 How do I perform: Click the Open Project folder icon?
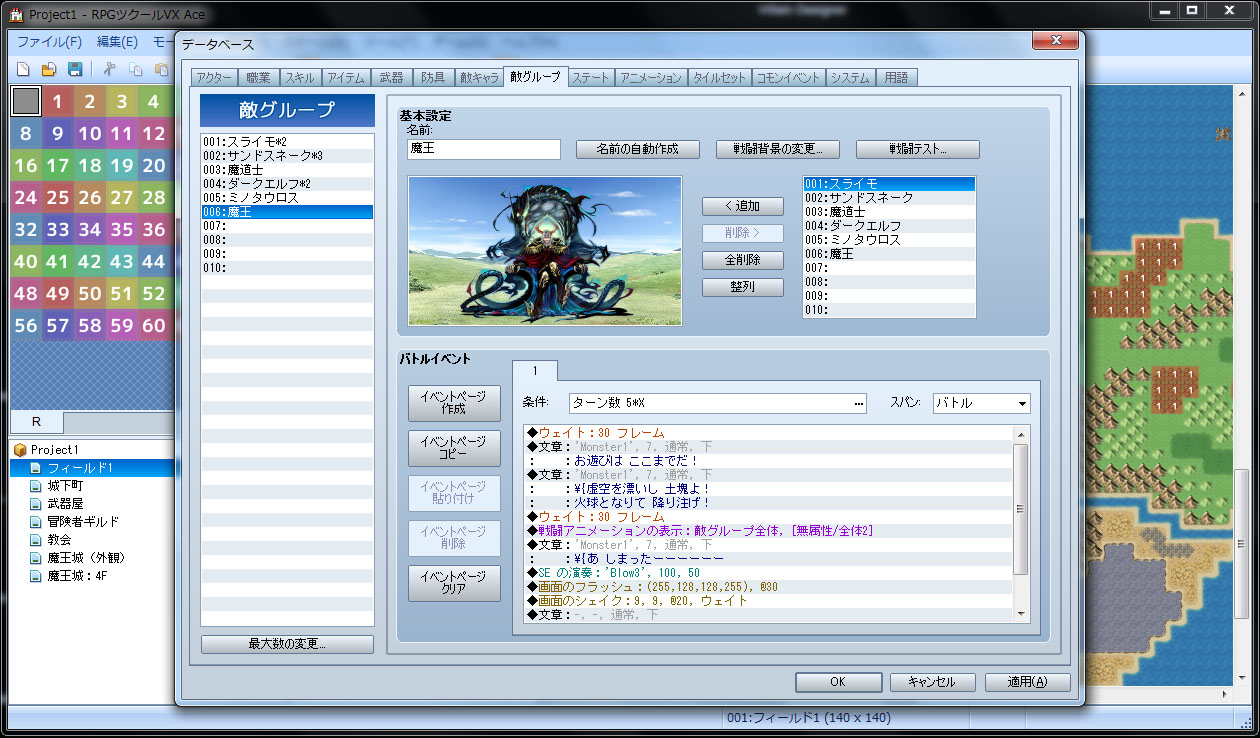coord(48,69)
